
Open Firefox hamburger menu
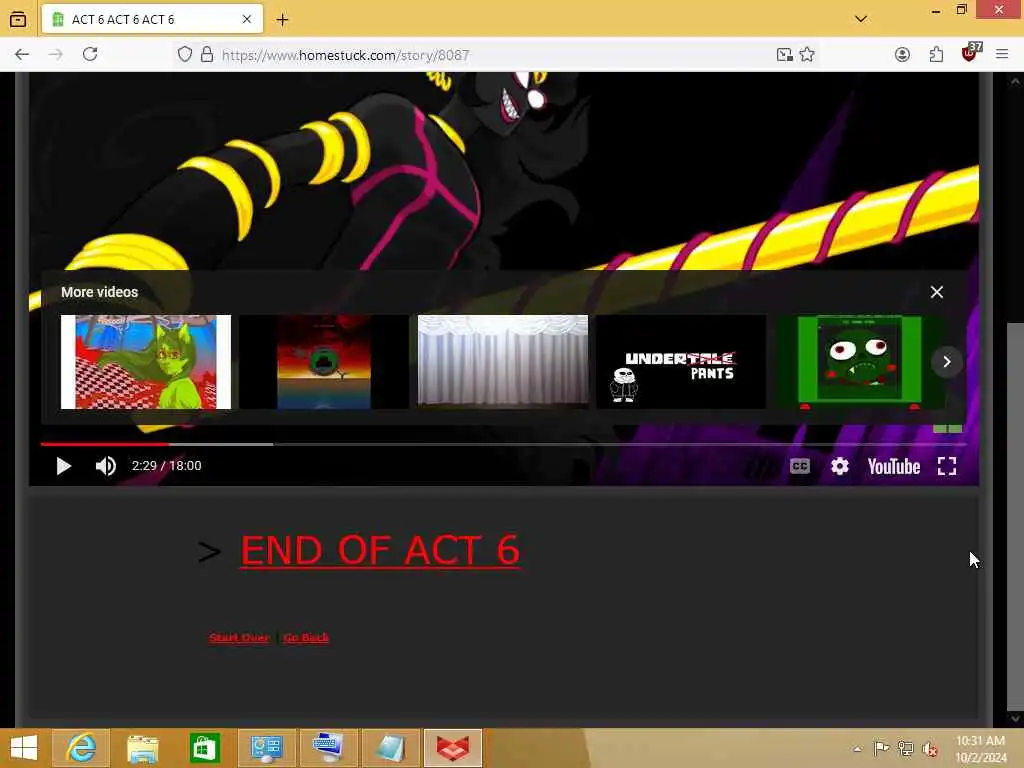(1002, 55)
